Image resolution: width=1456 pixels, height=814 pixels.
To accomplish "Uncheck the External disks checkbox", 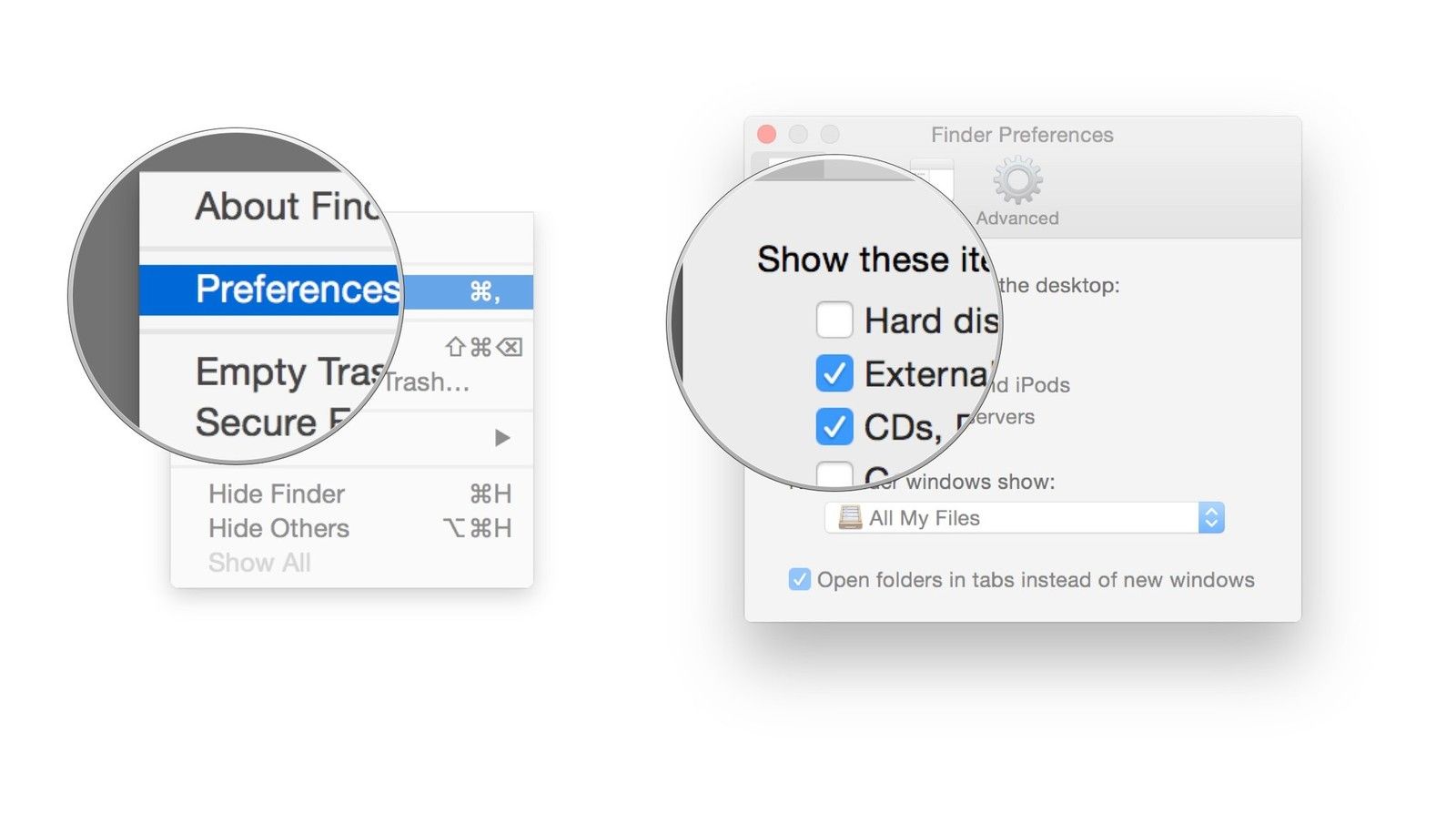I will click(834, 373).
